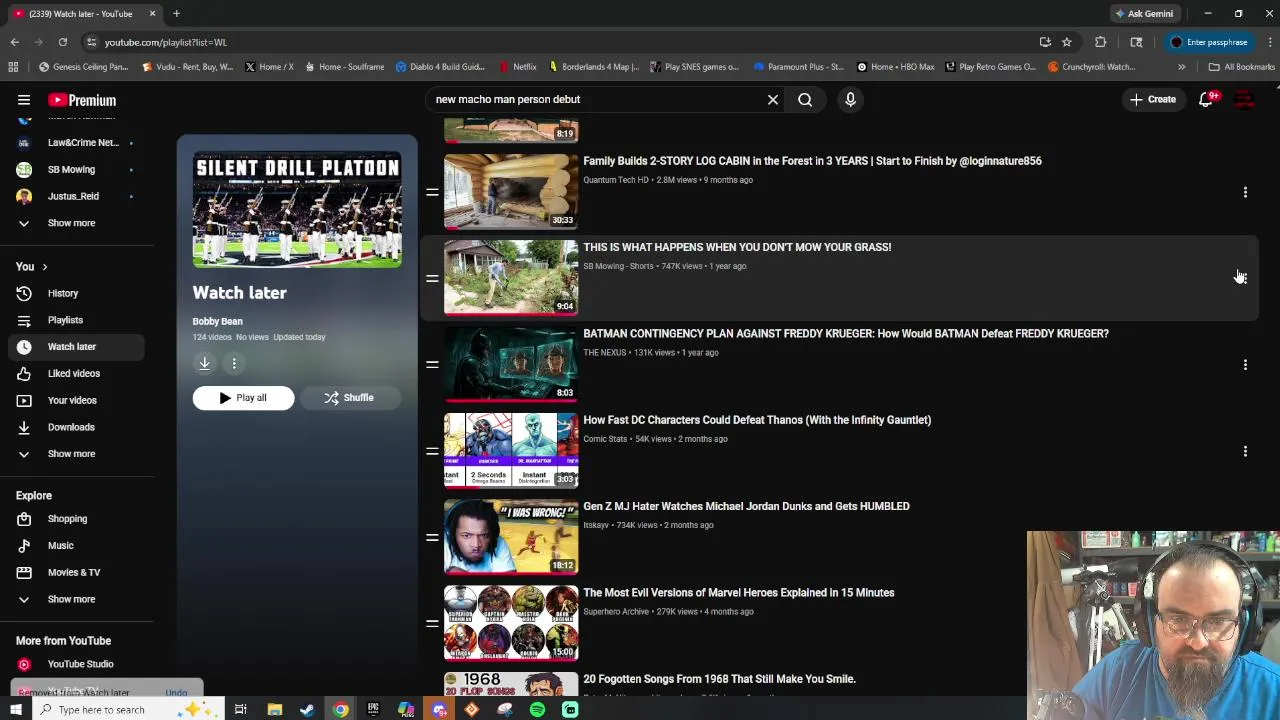Open the Gen Z MJ Hater video title
Image resolution: width=1280 pixels, height=720 pixels.
pos(746,506)
